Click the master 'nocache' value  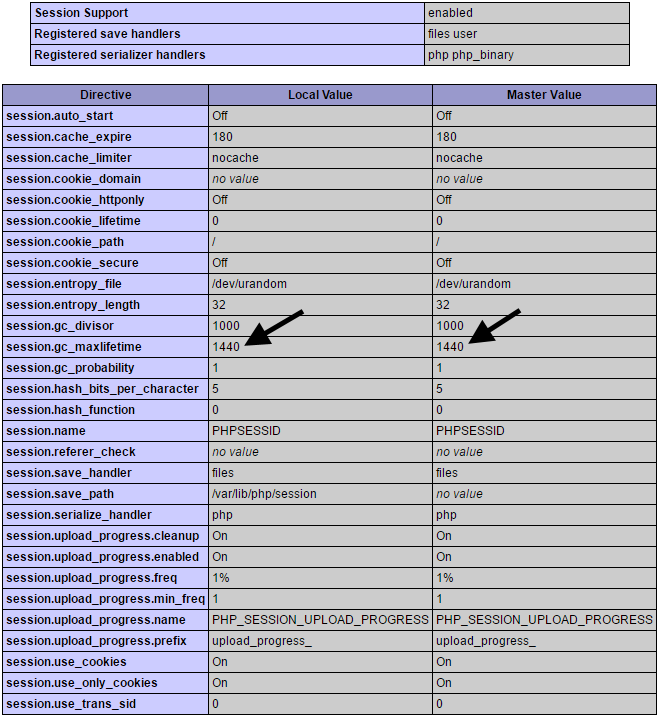[x=459, y=158]
